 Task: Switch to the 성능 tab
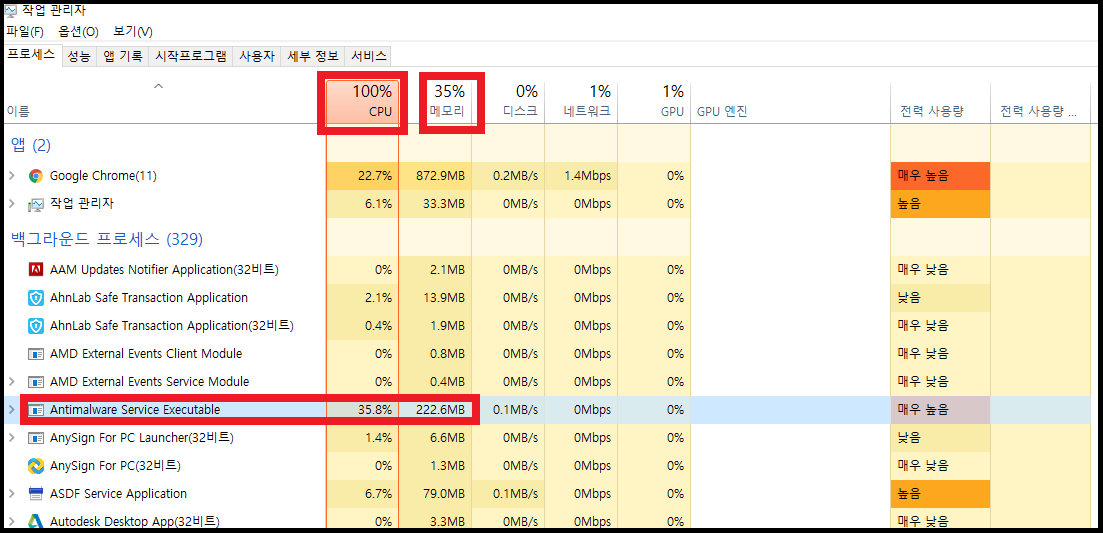(x=79, y=57)
